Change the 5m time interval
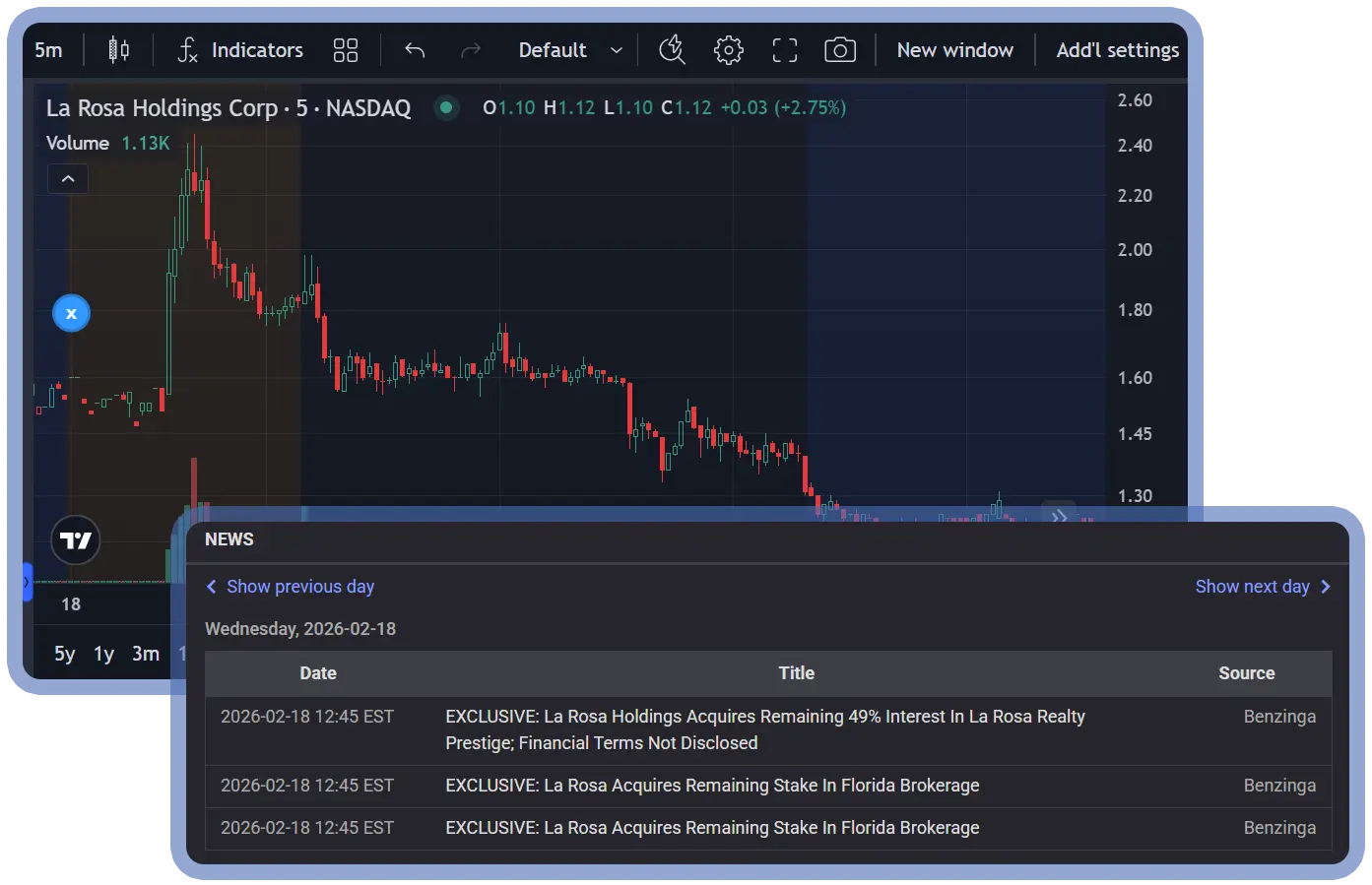Viewport: 1372px width, 885px height. pyautogui.click(x=48, y=50)
